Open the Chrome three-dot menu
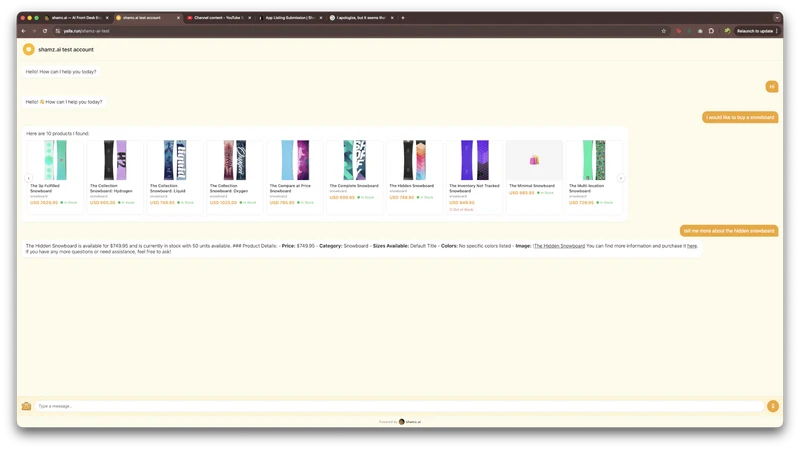The width and height of the screenshot is (800, 450). (x=777, y=31)
